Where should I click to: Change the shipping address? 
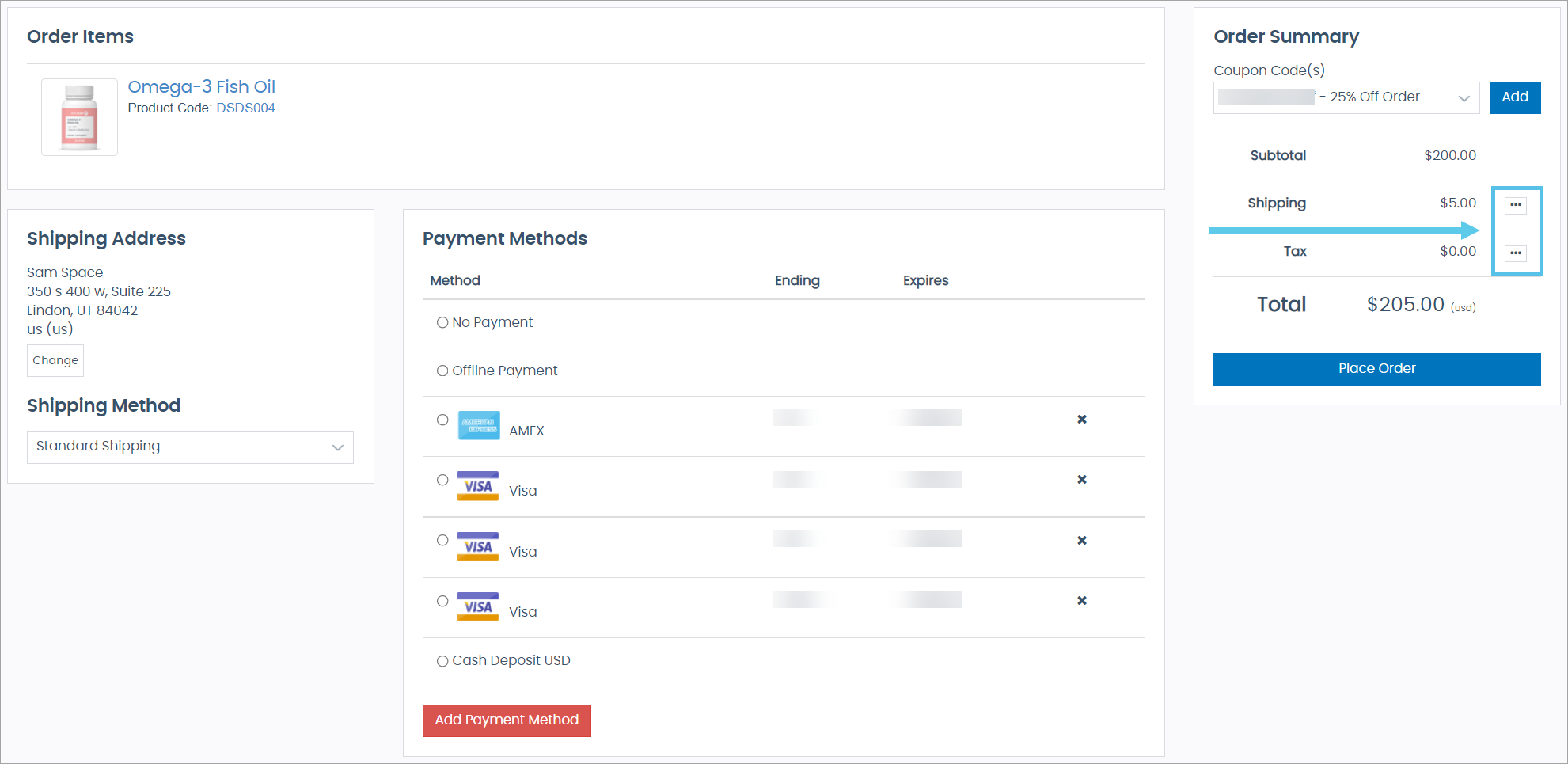coord(55,361)
